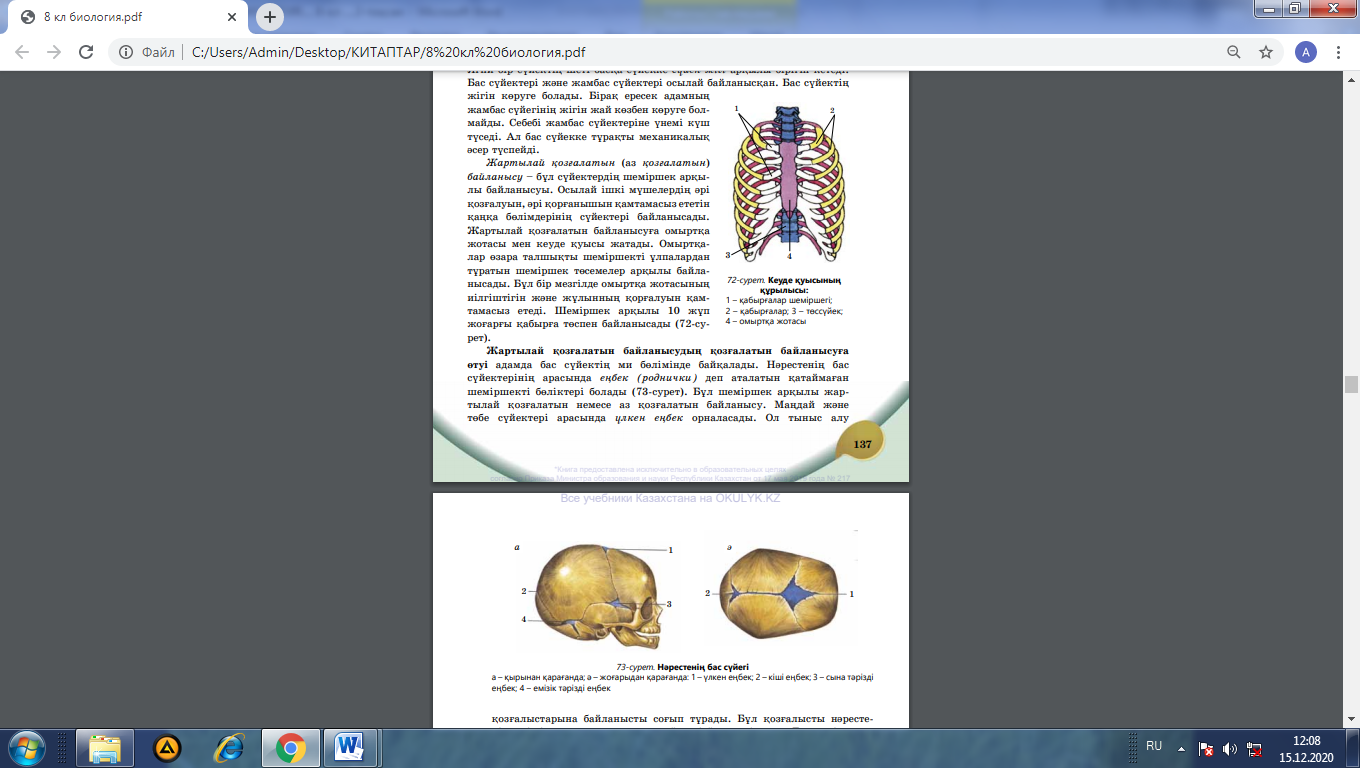Click 'Все учебники Казахстана на OKULYK.KZ' header
The width and height of the screenshot is (1360, 768).
[x=670, y=498]
